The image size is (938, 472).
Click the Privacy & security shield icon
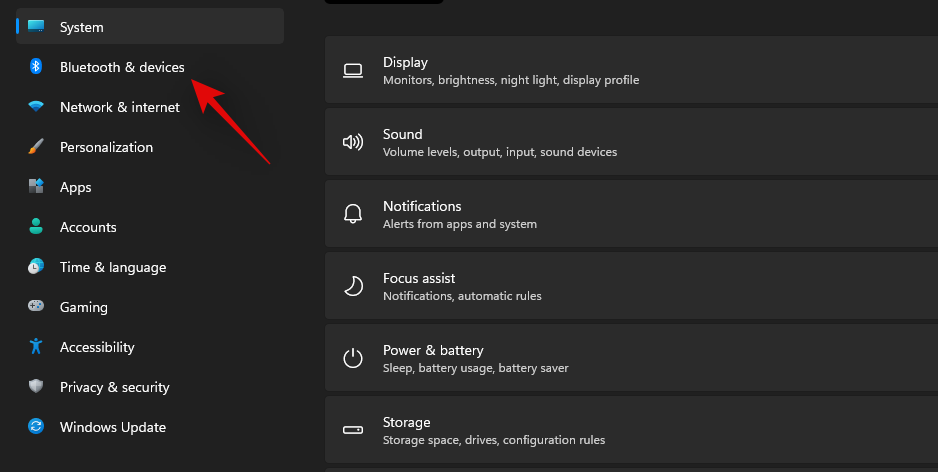(x=36, y=387)
